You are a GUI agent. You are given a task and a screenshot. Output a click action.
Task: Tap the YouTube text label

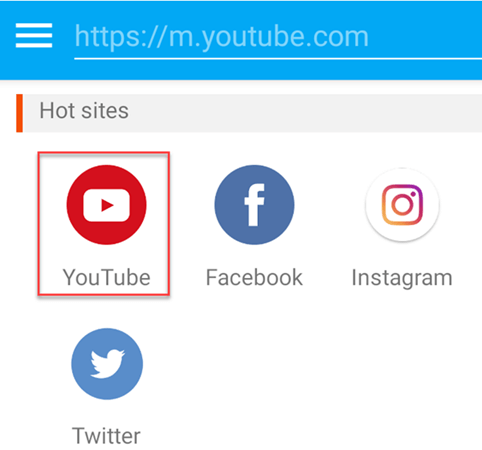pyautogui.click(x=106, y=277)
